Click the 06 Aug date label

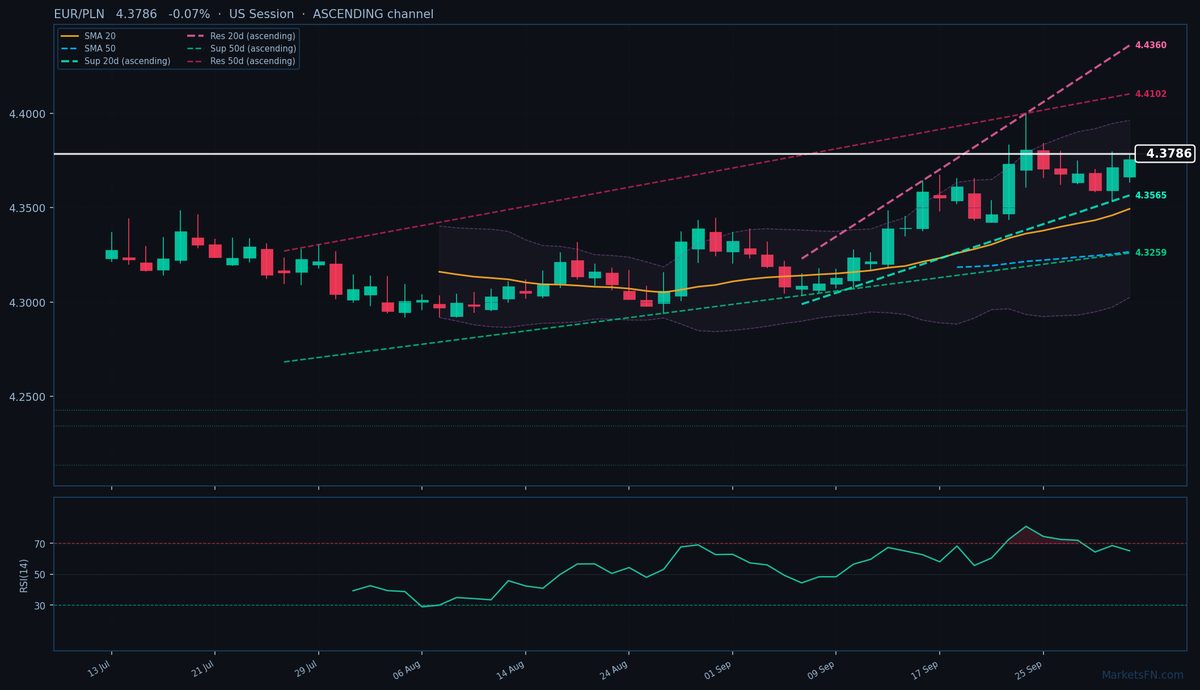(408, 670)
